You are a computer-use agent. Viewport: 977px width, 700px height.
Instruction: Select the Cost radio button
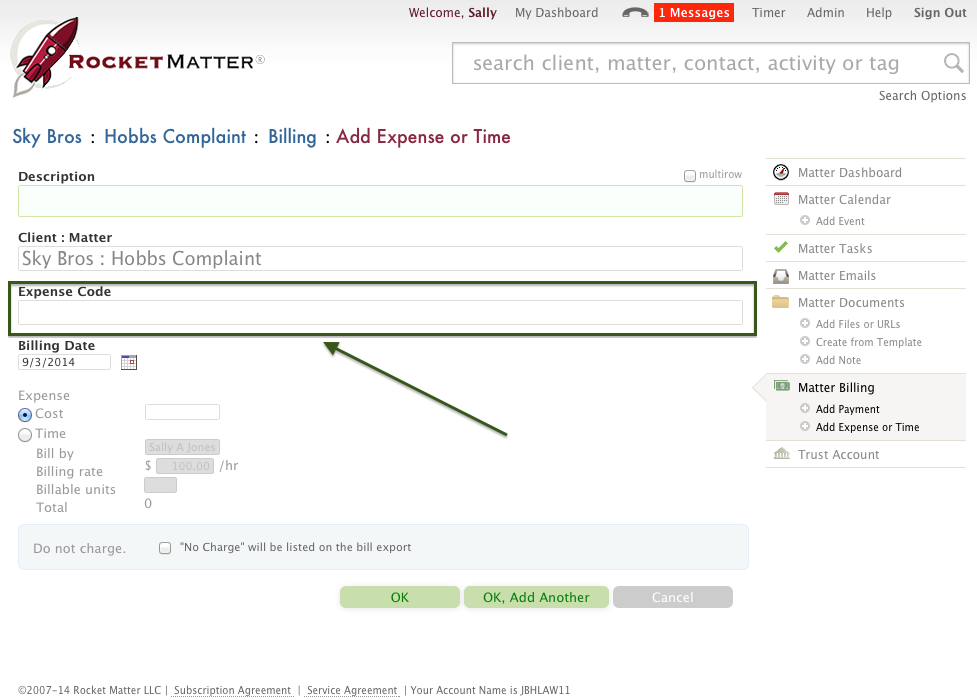pos(25,414)
